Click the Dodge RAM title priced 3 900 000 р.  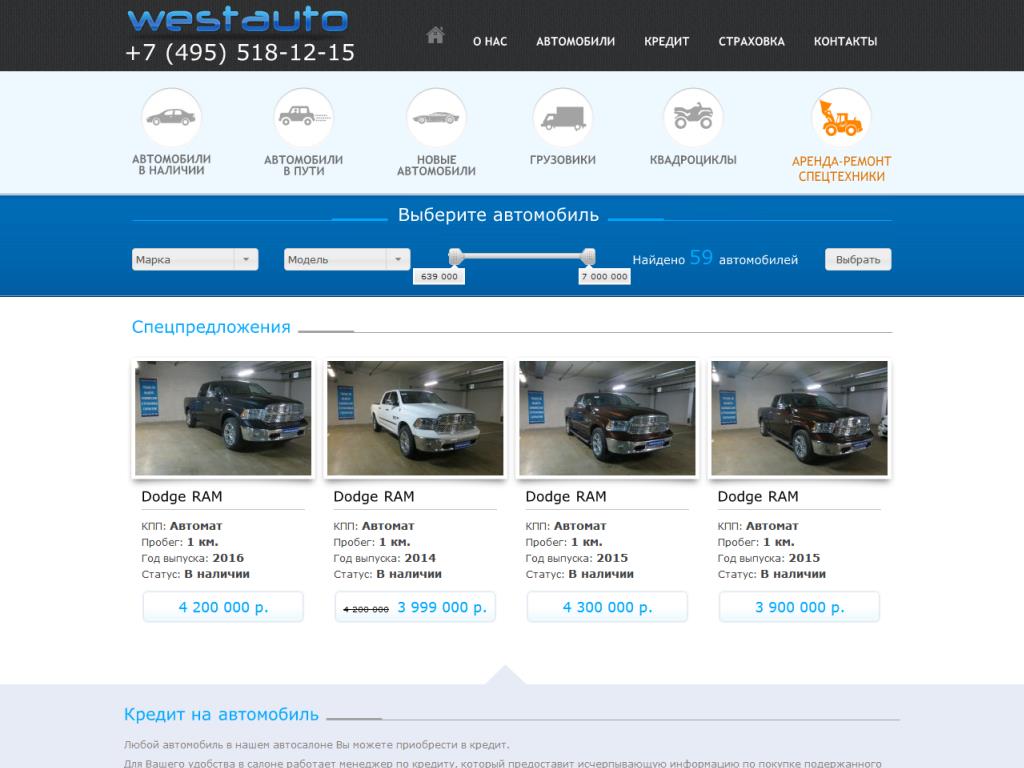coord(758,496)
